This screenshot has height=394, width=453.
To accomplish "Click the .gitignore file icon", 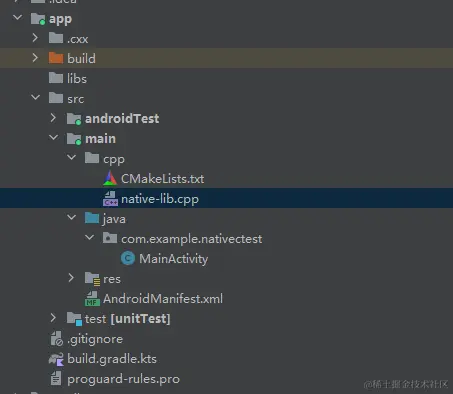I will click(x=56, y=339).
